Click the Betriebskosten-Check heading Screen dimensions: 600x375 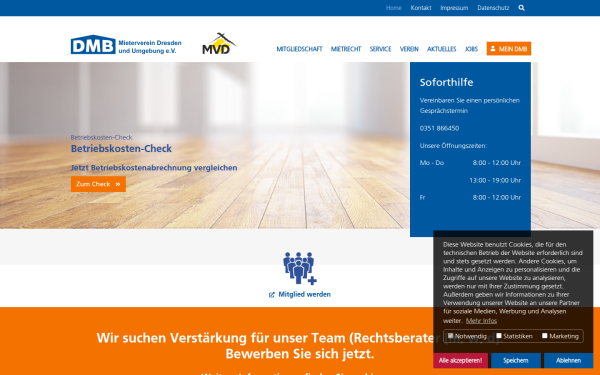[x=121, y=148]
